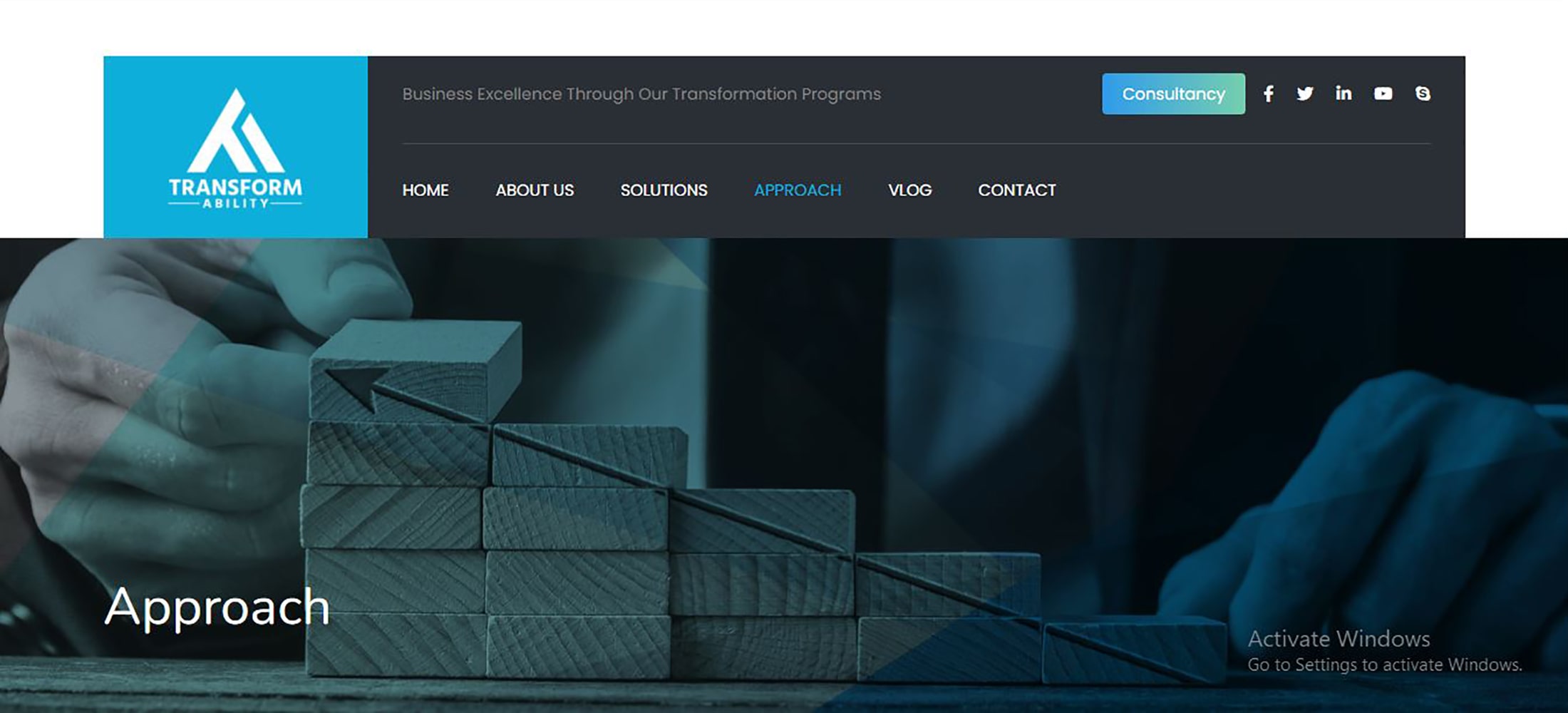Click the Skype contact icon

(1423, 94)
